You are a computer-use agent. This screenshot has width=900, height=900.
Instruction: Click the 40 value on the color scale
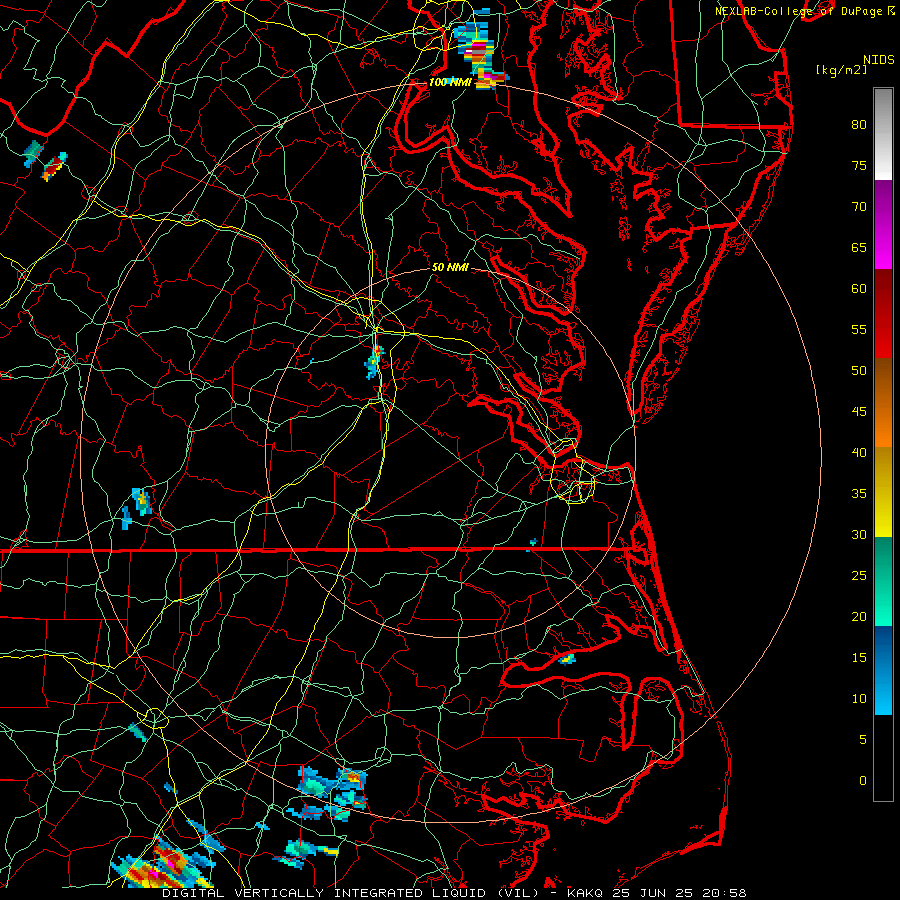click(x=859, y=452)
